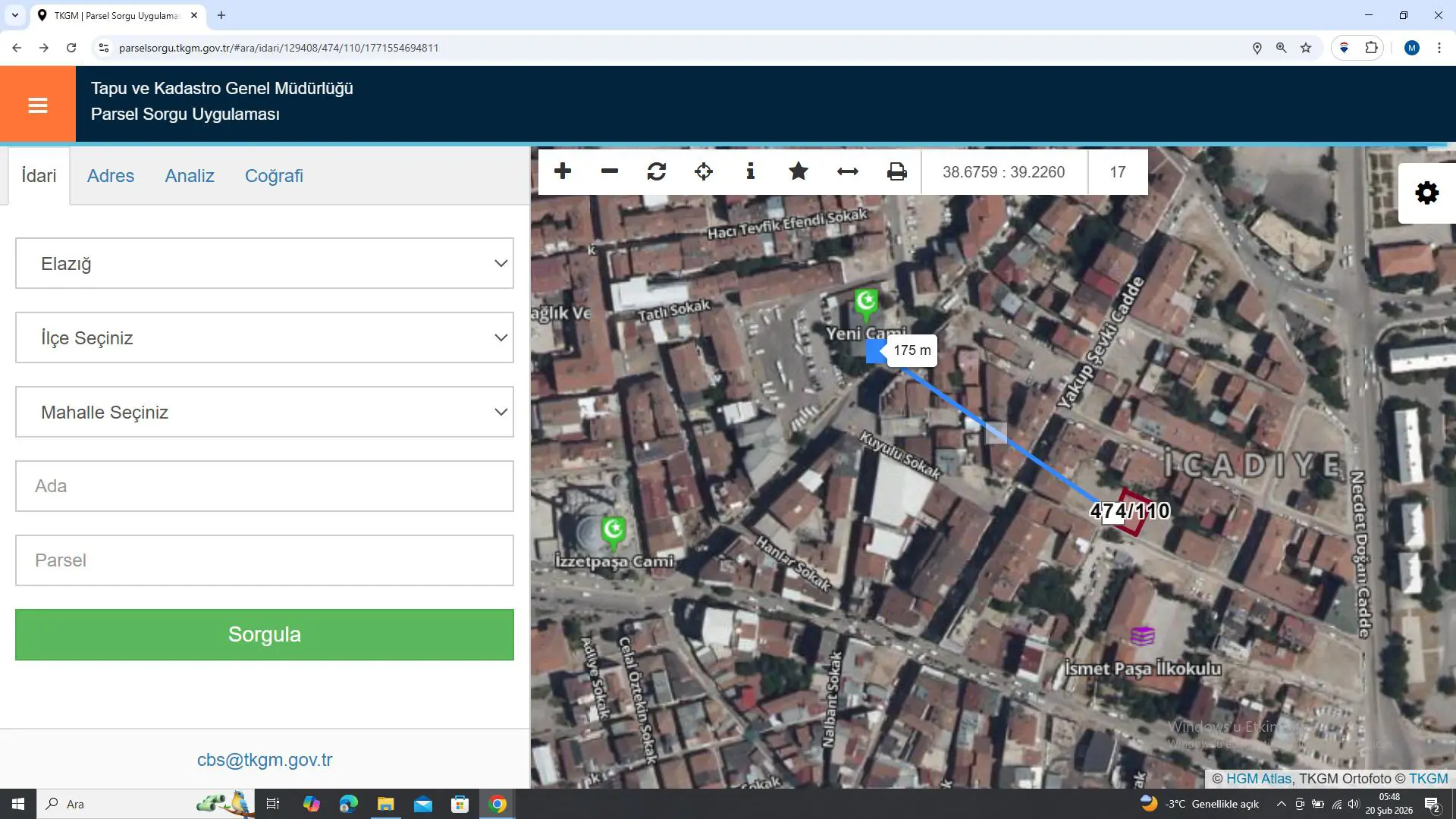Click the refresh map icon
This screenshot has height=819, width=1456.
[x=657, y=171]
